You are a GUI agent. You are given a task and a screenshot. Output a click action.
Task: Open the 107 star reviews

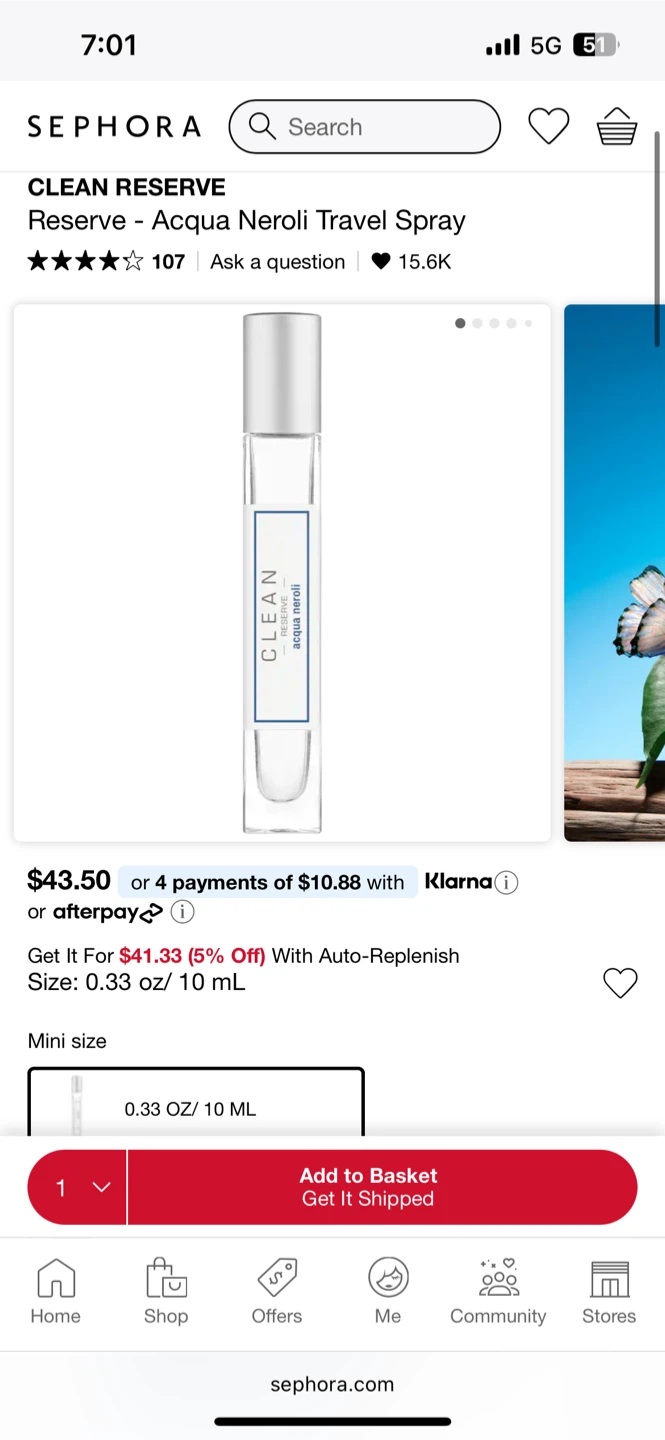tap(106, 262)
